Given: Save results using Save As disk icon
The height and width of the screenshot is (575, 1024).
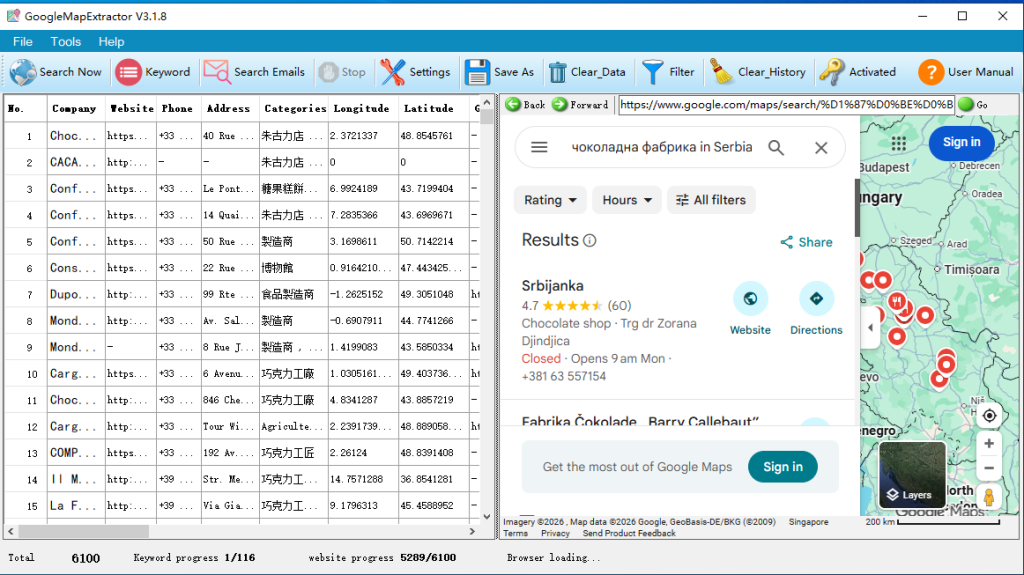Looking at the screenshot, I should (477, 72).
